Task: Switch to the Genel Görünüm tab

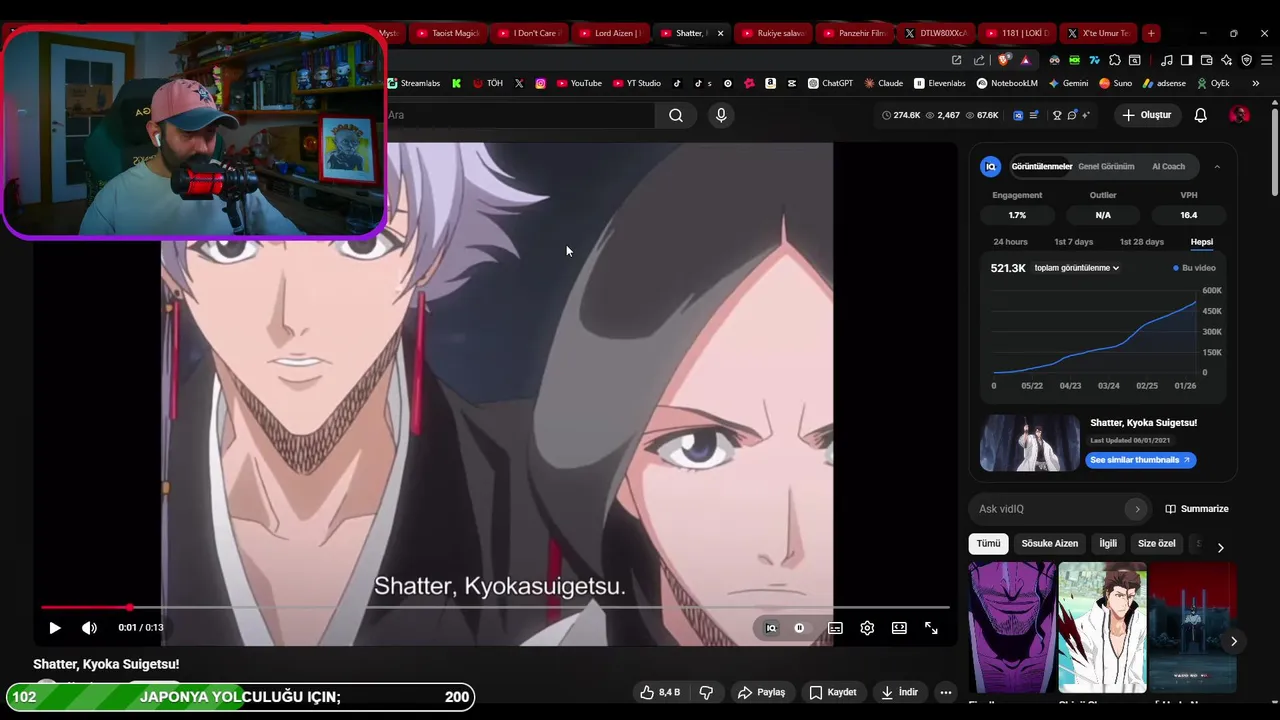Action: click(x=1106, y=167)
